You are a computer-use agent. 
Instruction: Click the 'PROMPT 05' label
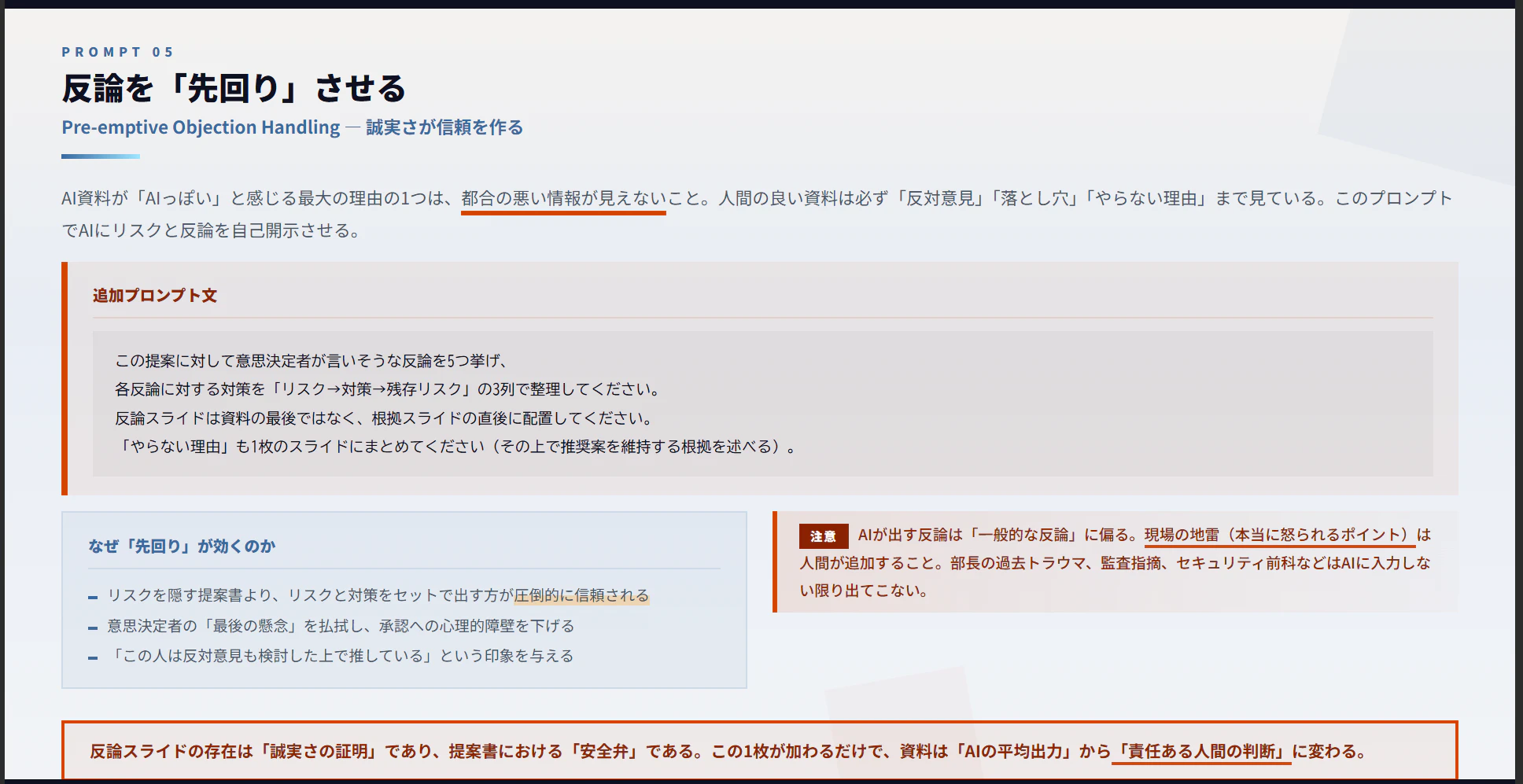pos(117,52)
